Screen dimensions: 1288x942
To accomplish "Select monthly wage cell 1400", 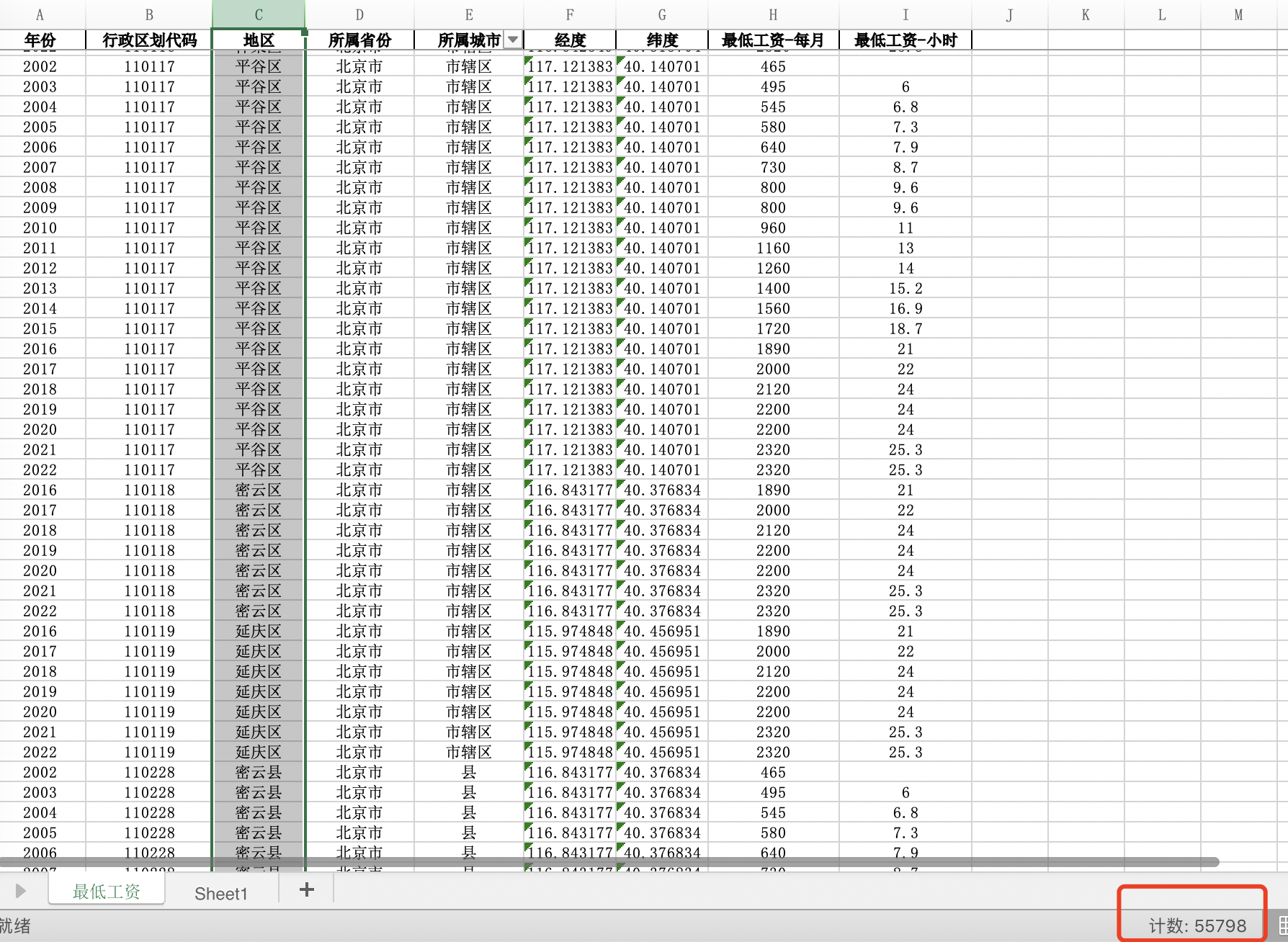I will tap(773, 288).
